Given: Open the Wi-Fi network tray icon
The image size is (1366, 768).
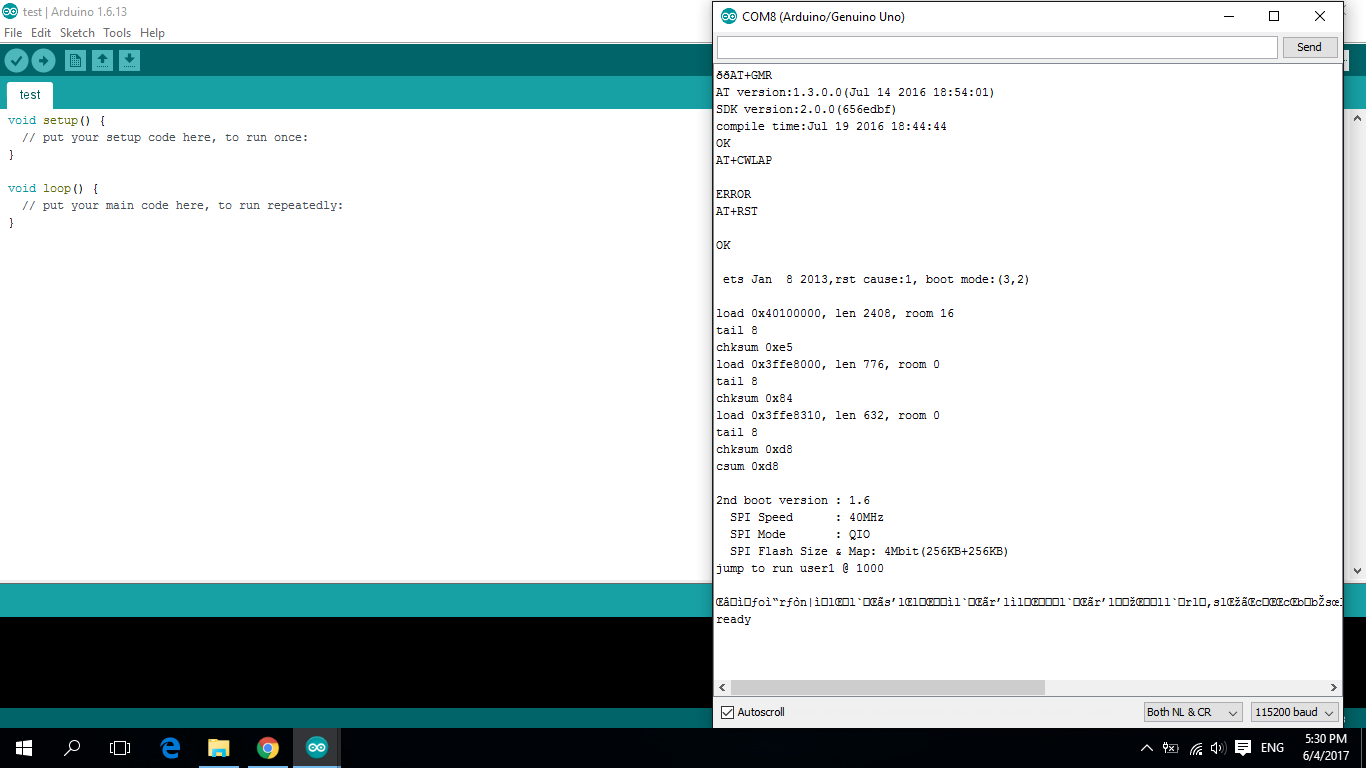Looking at the screenshot, I should 1195,748.
